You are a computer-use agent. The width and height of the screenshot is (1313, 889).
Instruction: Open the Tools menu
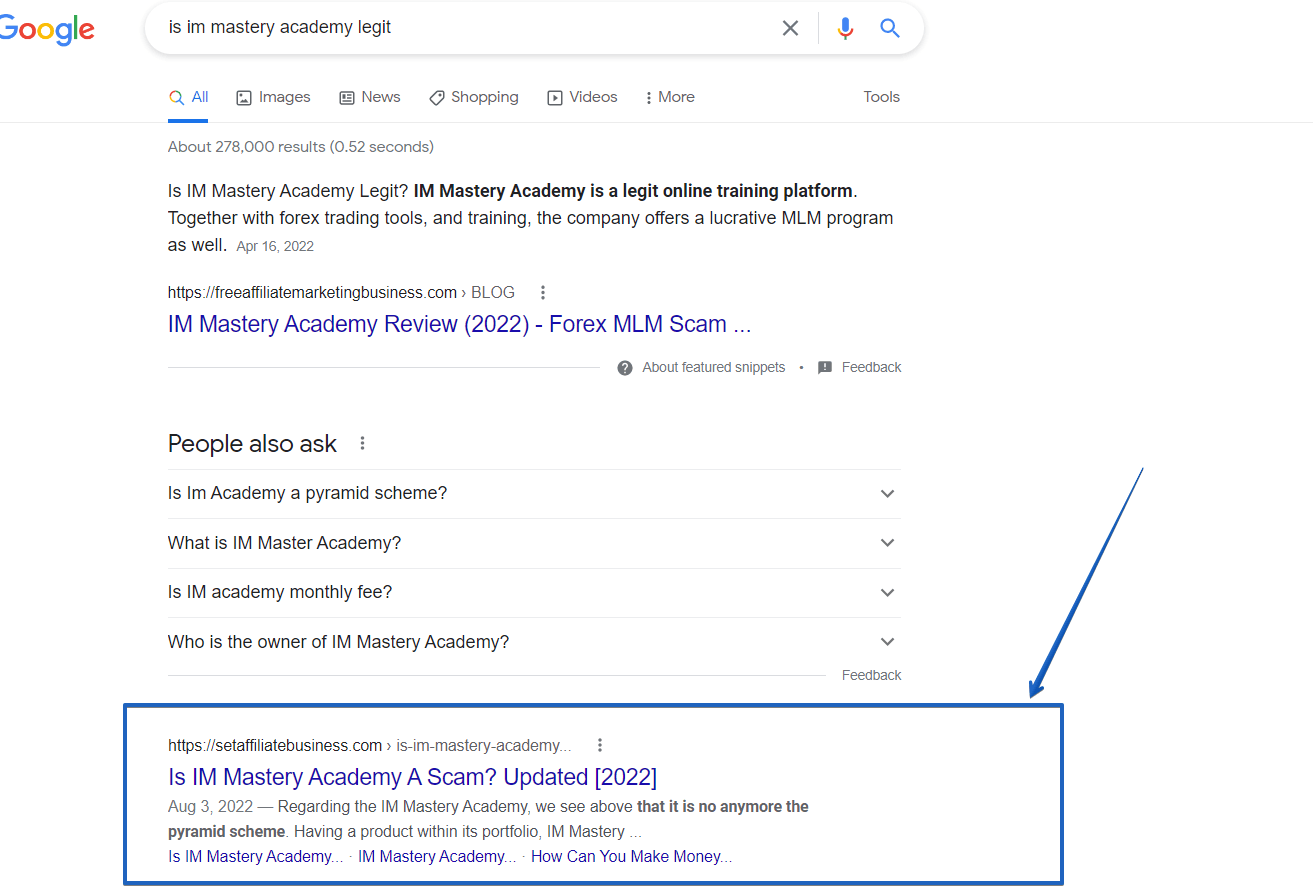click(x=881, y=97)
